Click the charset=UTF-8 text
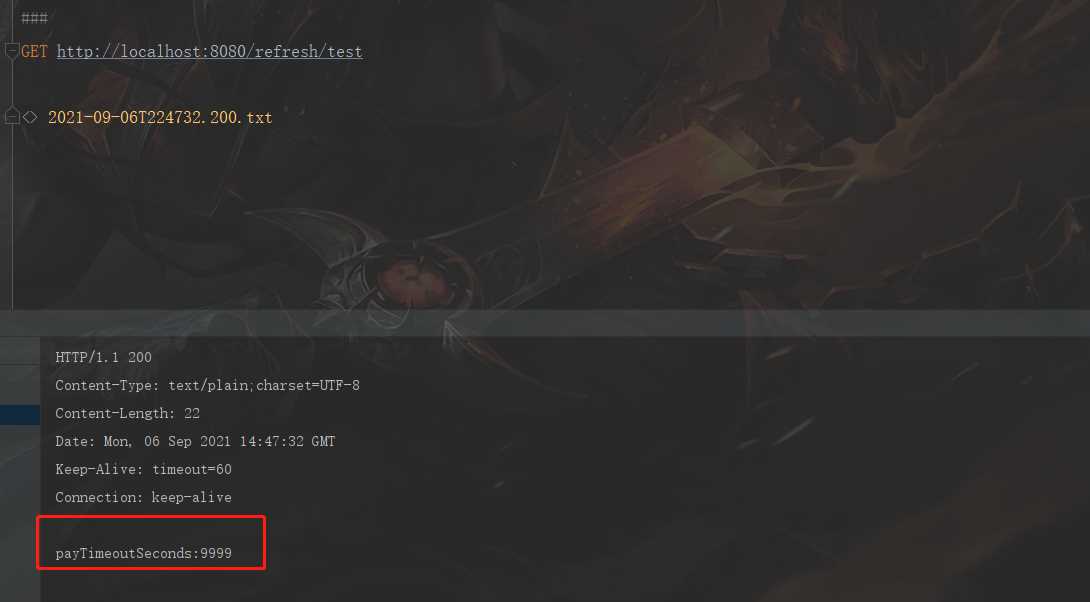Screen dimensions: 1090x602 (308, 385)
